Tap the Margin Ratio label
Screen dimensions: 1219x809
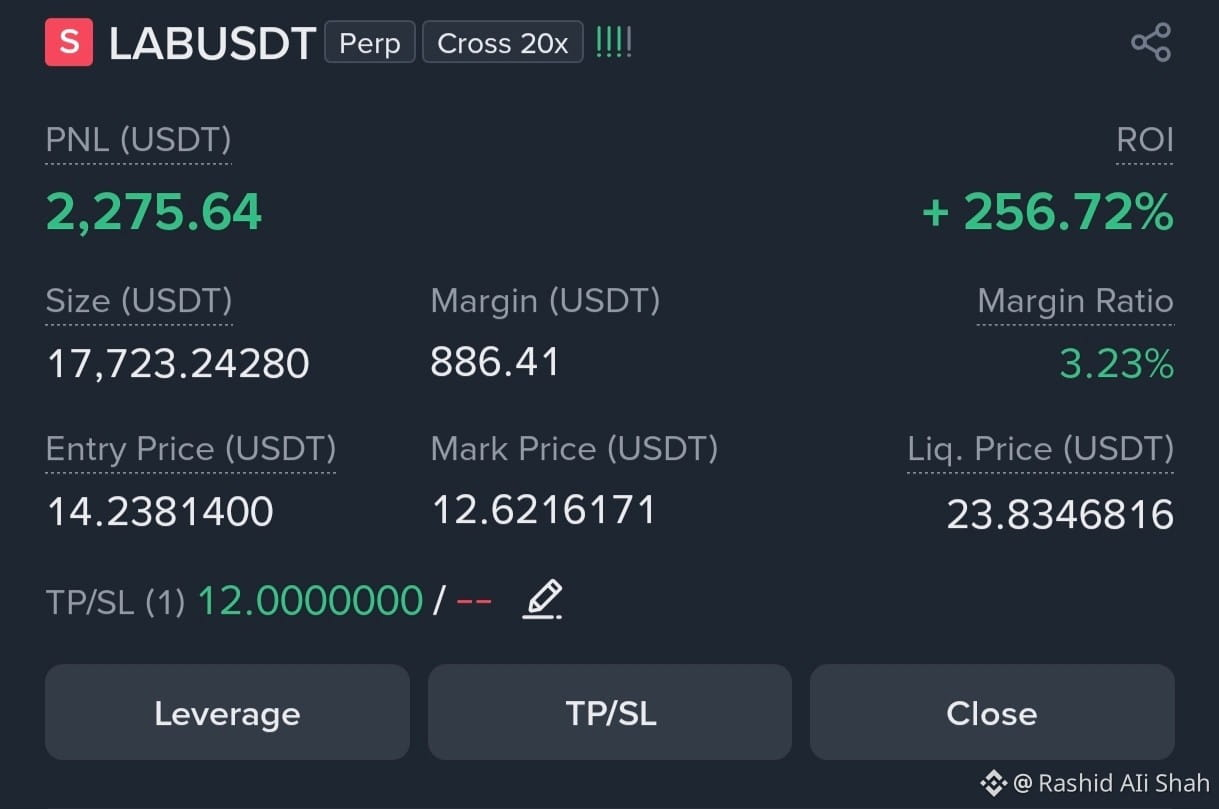click(1075, 301)
